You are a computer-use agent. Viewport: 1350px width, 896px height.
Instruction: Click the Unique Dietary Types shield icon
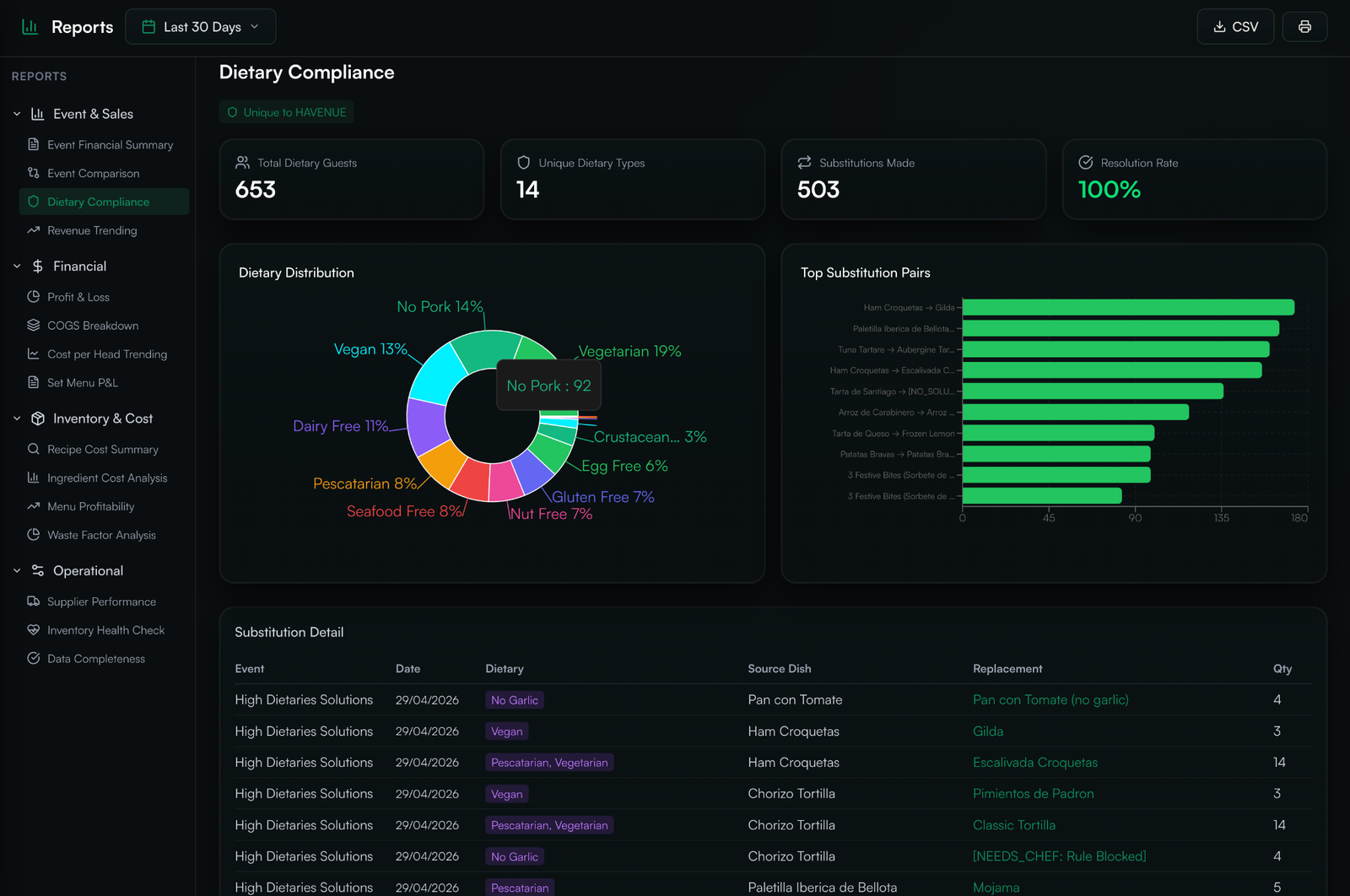point(524,163)
